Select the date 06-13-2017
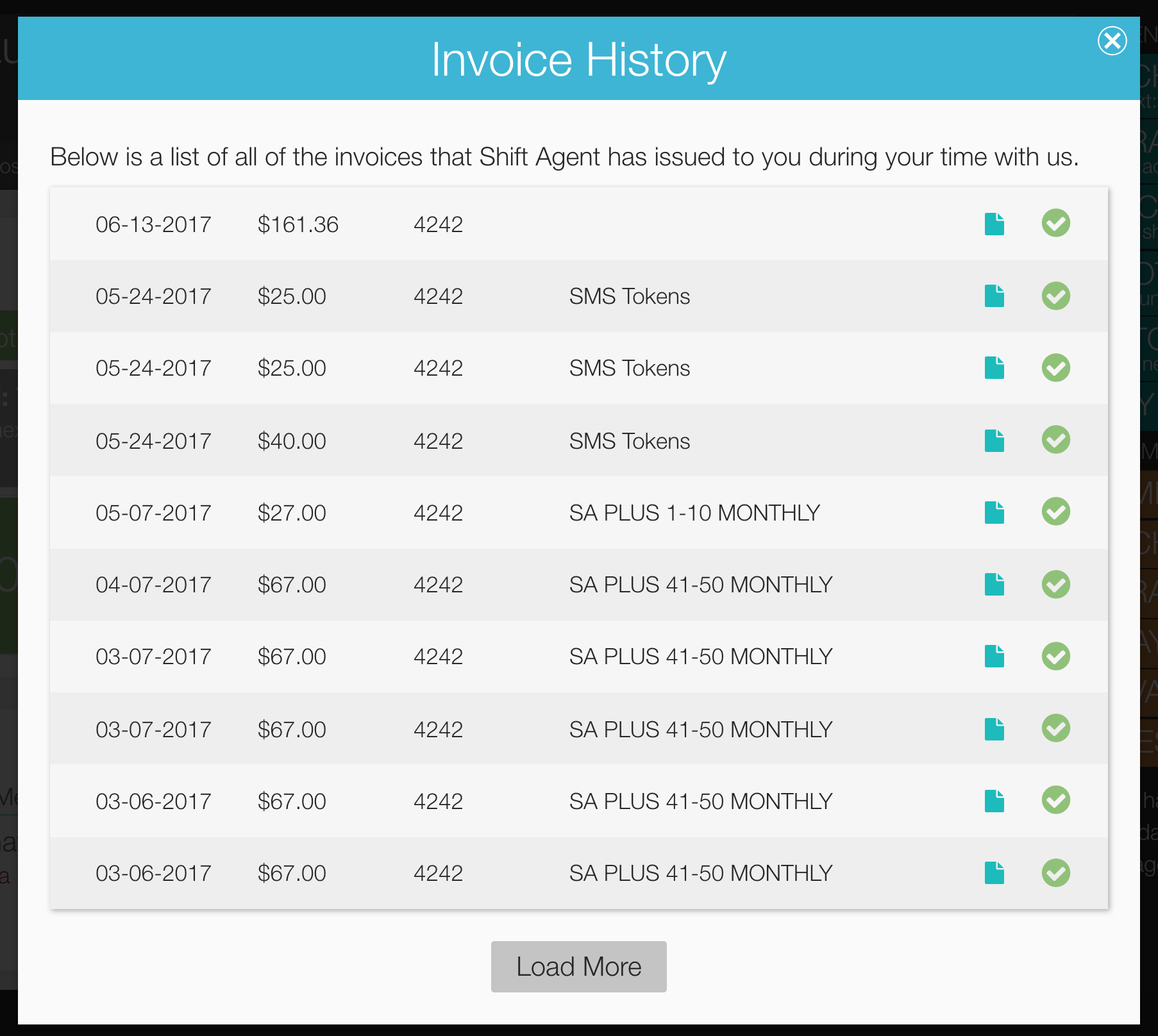The image size is (1158, 1036). [x=153, y=224]
